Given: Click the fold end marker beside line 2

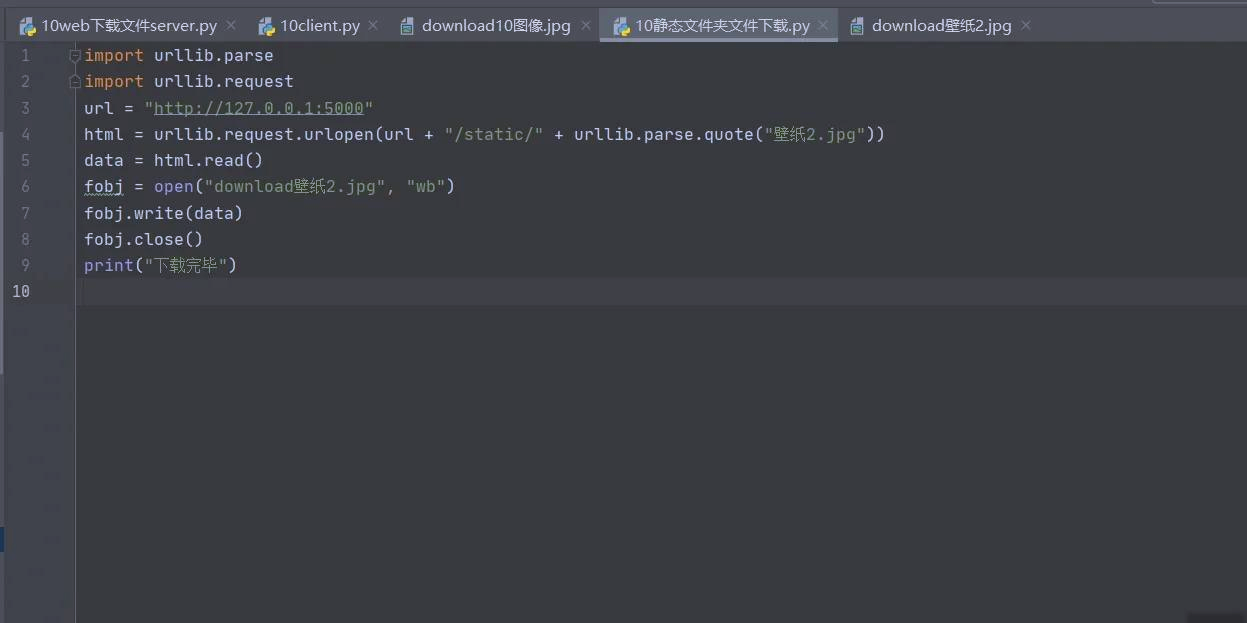Looking at the screenshot, I should tap(75, 82).
